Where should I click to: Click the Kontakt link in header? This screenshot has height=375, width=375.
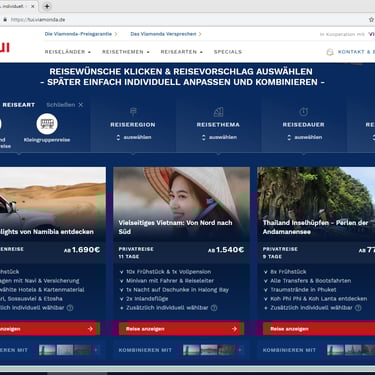(x=356, y=52)
